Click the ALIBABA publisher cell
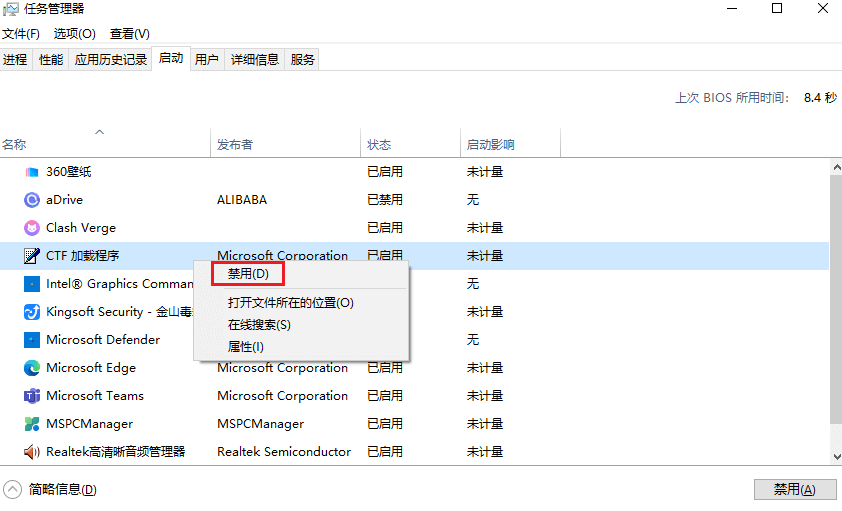The height and width of the screenshot is (511, 842). (x=242, y=200)
